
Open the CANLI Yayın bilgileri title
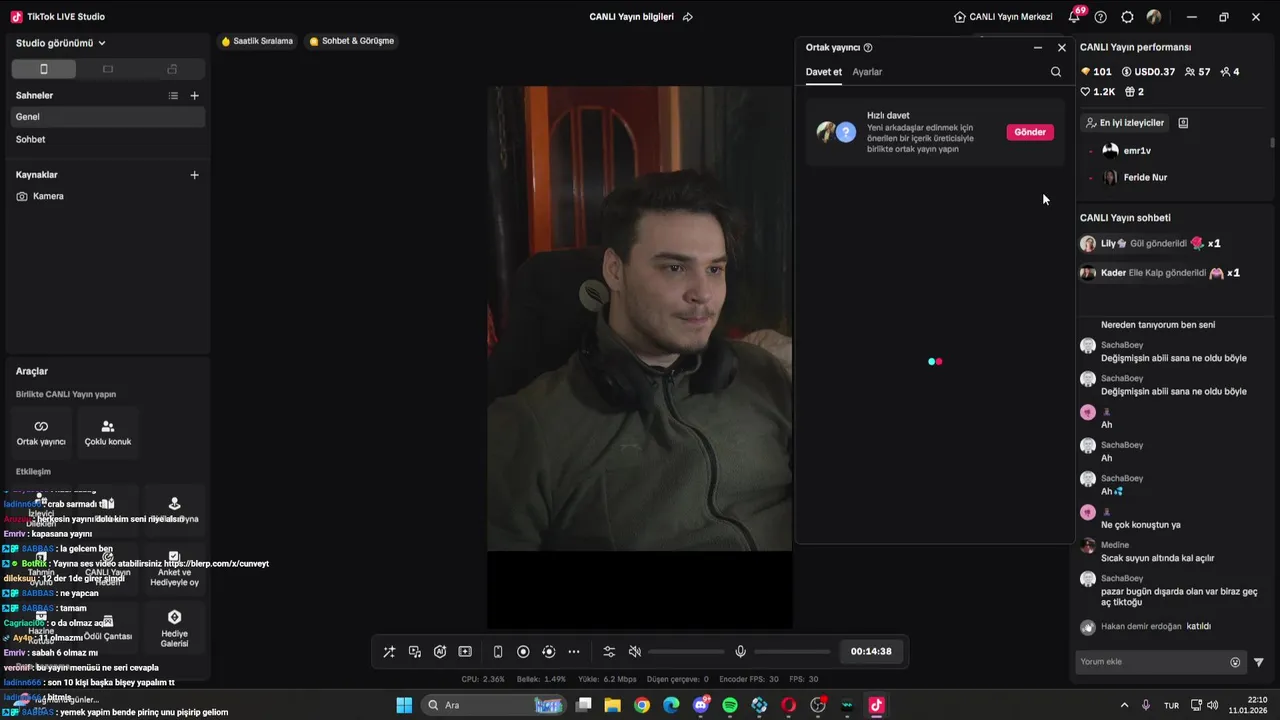pos(631,17)
